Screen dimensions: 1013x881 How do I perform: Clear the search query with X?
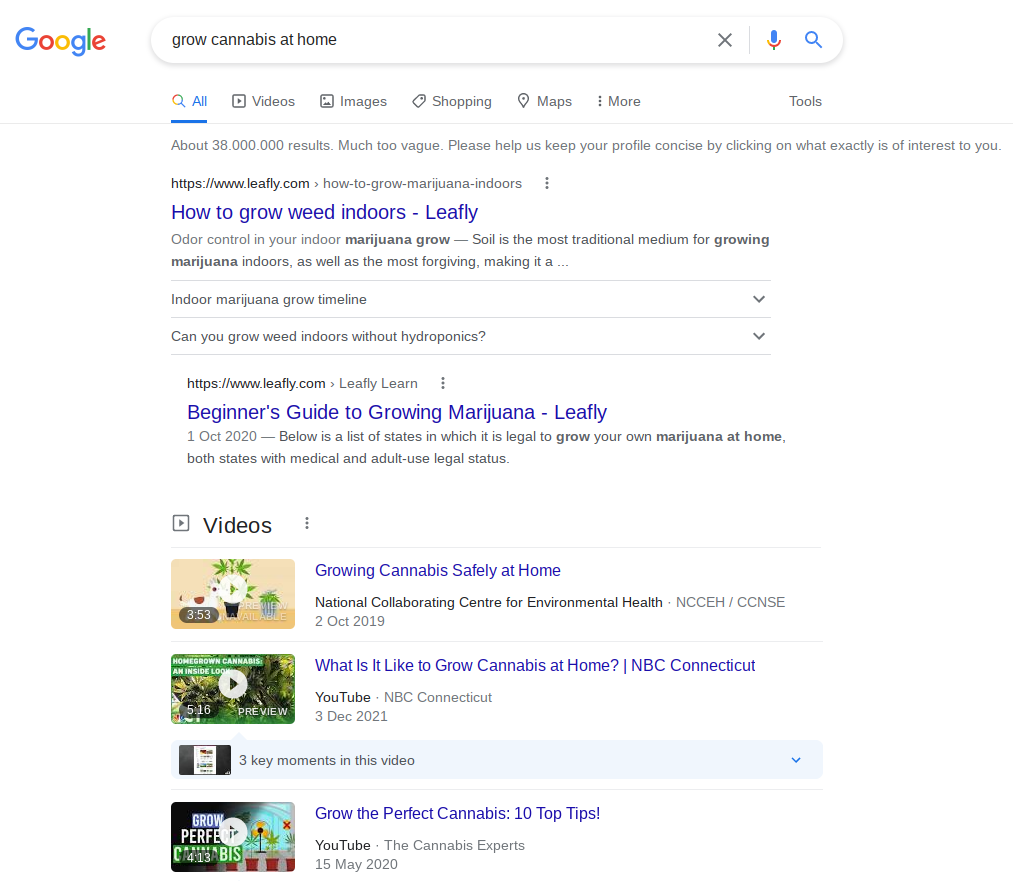coord(725,40)
